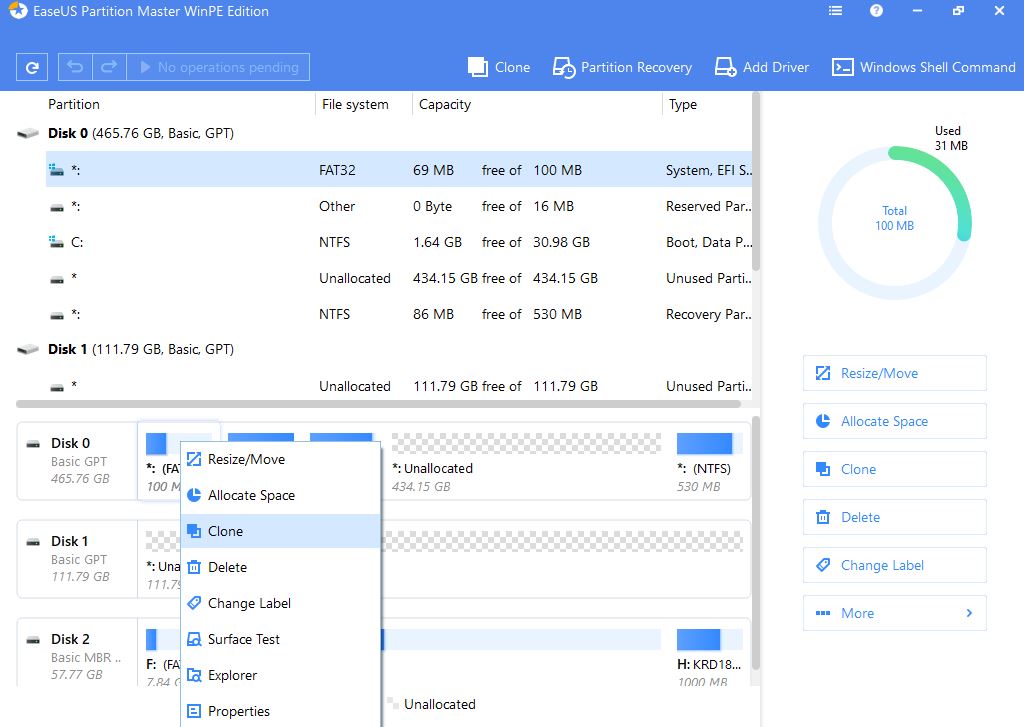The height and width of the screenshot is (727, 1024).
Task: Click the redo arrow in toolbar
Action: tap(109, 67)
